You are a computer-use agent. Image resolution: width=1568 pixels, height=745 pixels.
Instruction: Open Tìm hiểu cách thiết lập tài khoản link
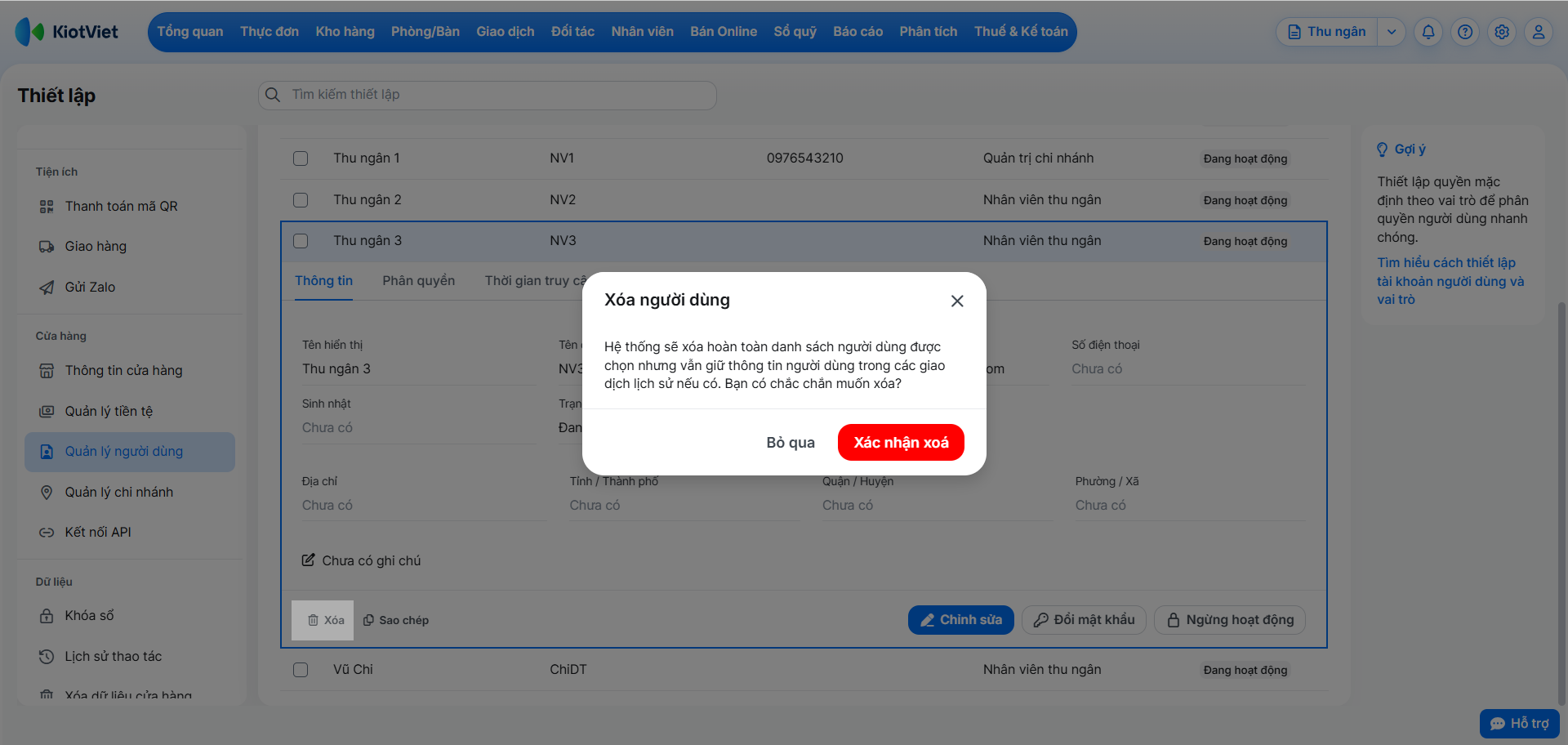(x=1450, y=281)
